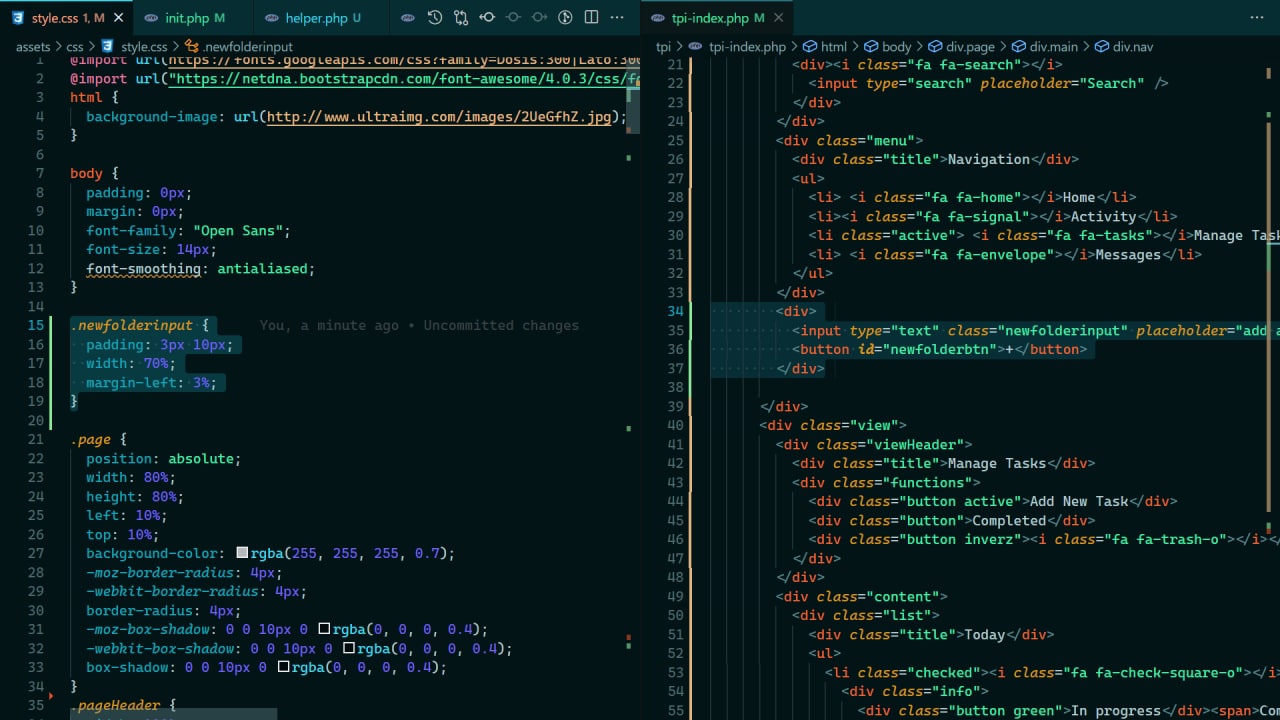Screen dimensions: 1280x720
Task: Switch to the init.php tab
Action: (193, 18)
